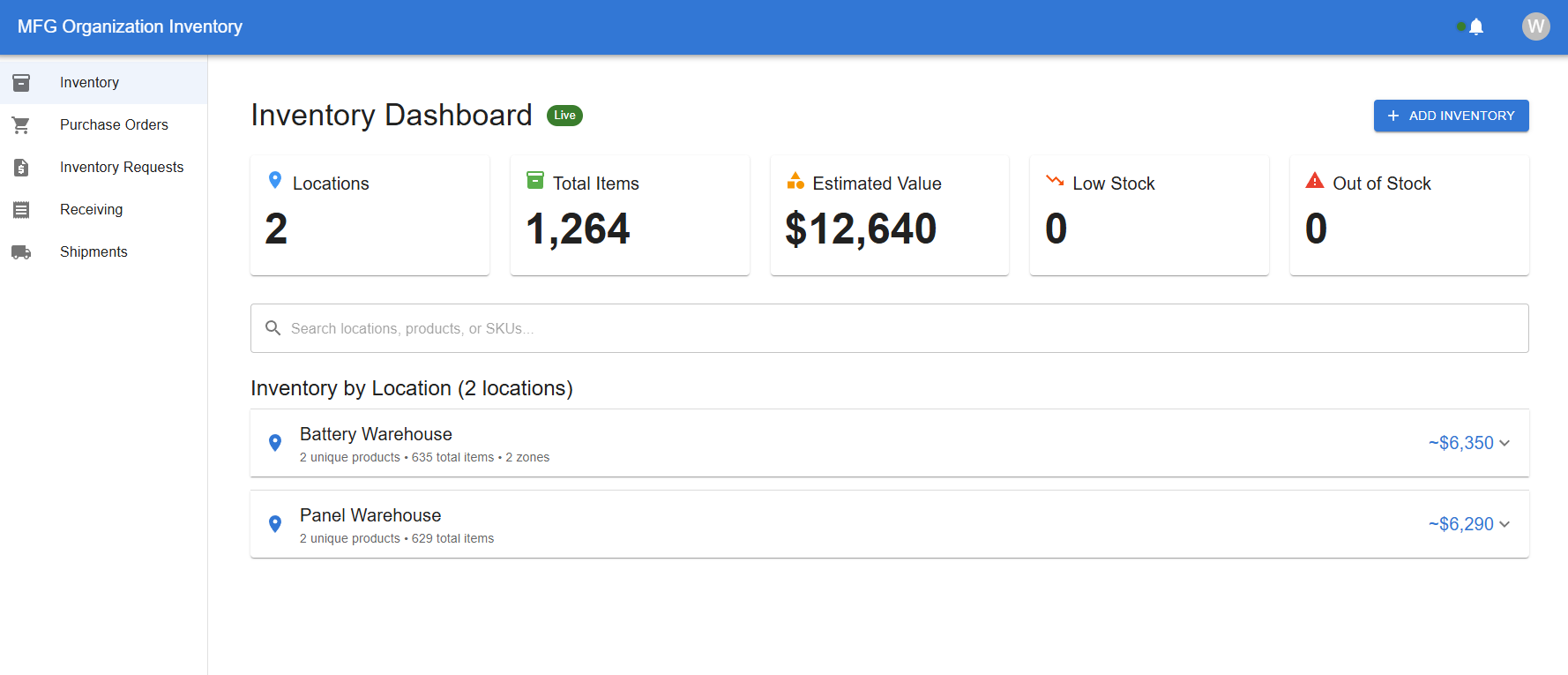Go to Purchase Orders in sidebar
The height and width of the screenshot is (675, 1568).
coord(114,125)
